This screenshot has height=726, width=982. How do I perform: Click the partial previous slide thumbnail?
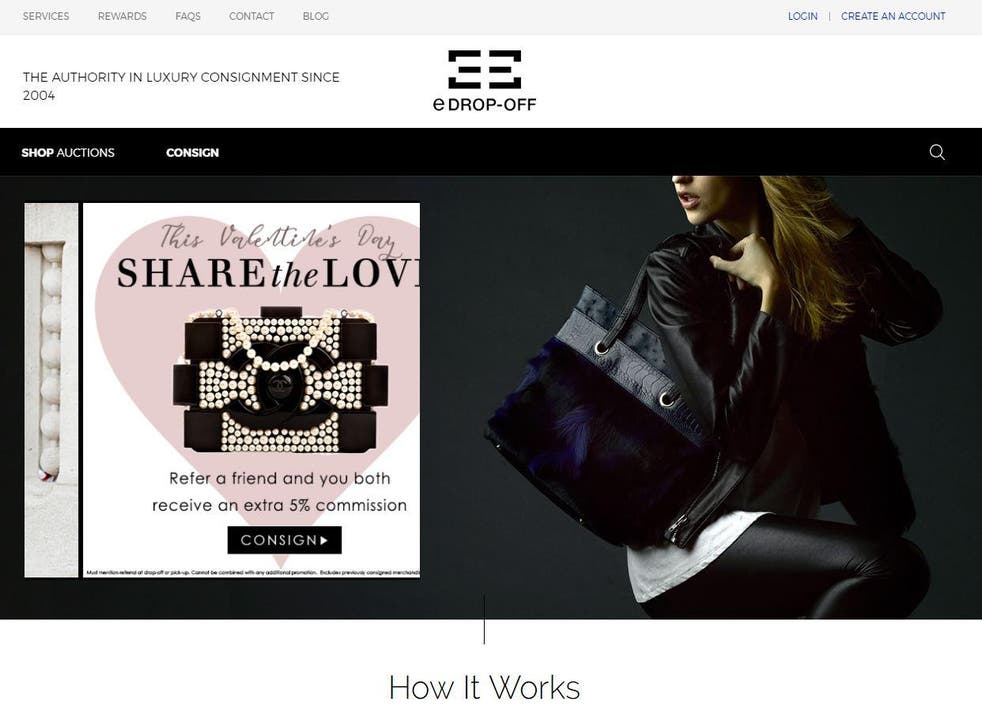pos(51,390)
